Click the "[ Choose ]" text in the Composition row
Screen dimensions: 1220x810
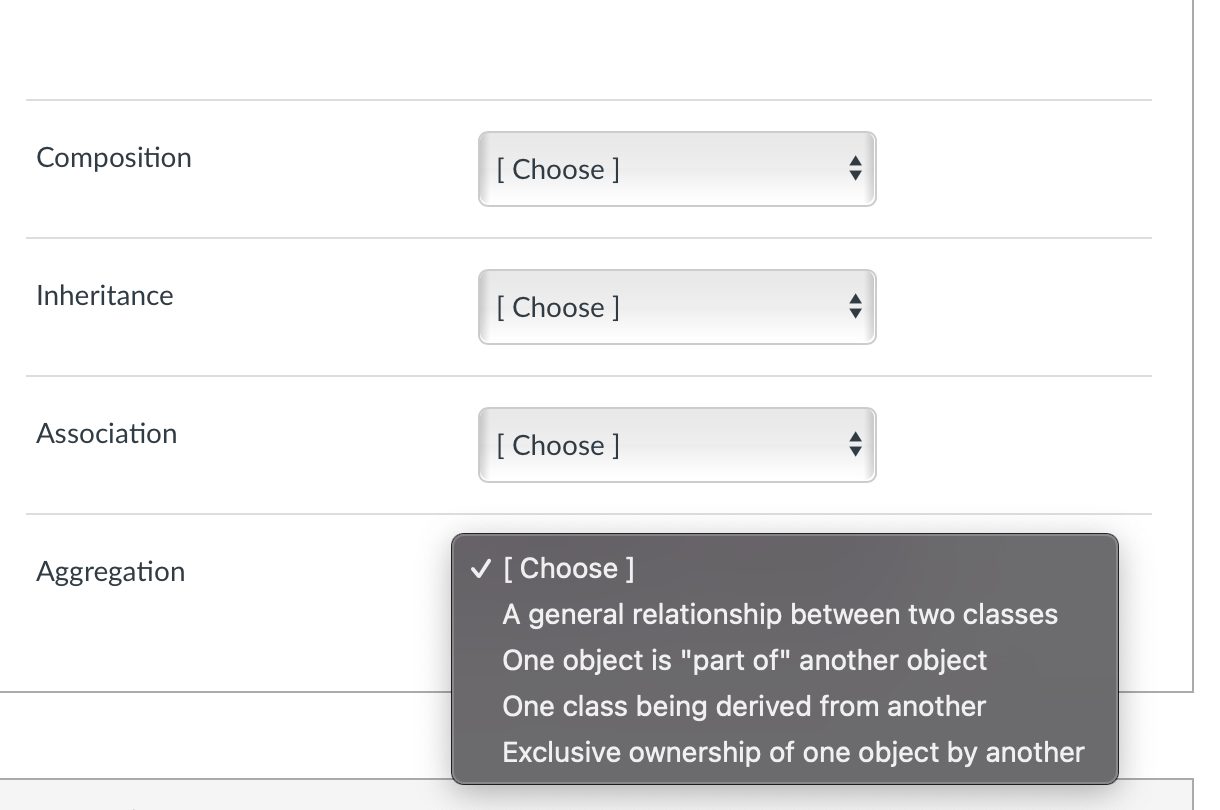click(558, 170)
